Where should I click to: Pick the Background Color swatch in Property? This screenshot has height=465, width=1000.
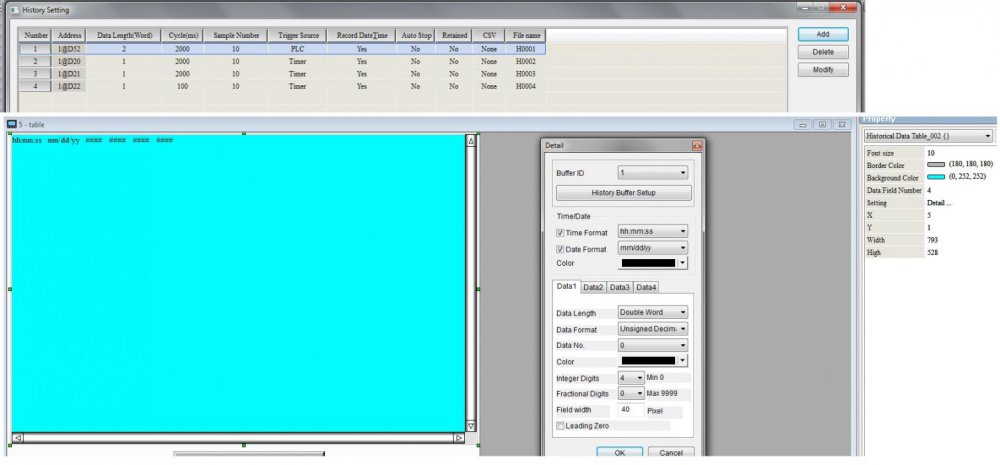[936, 177]
